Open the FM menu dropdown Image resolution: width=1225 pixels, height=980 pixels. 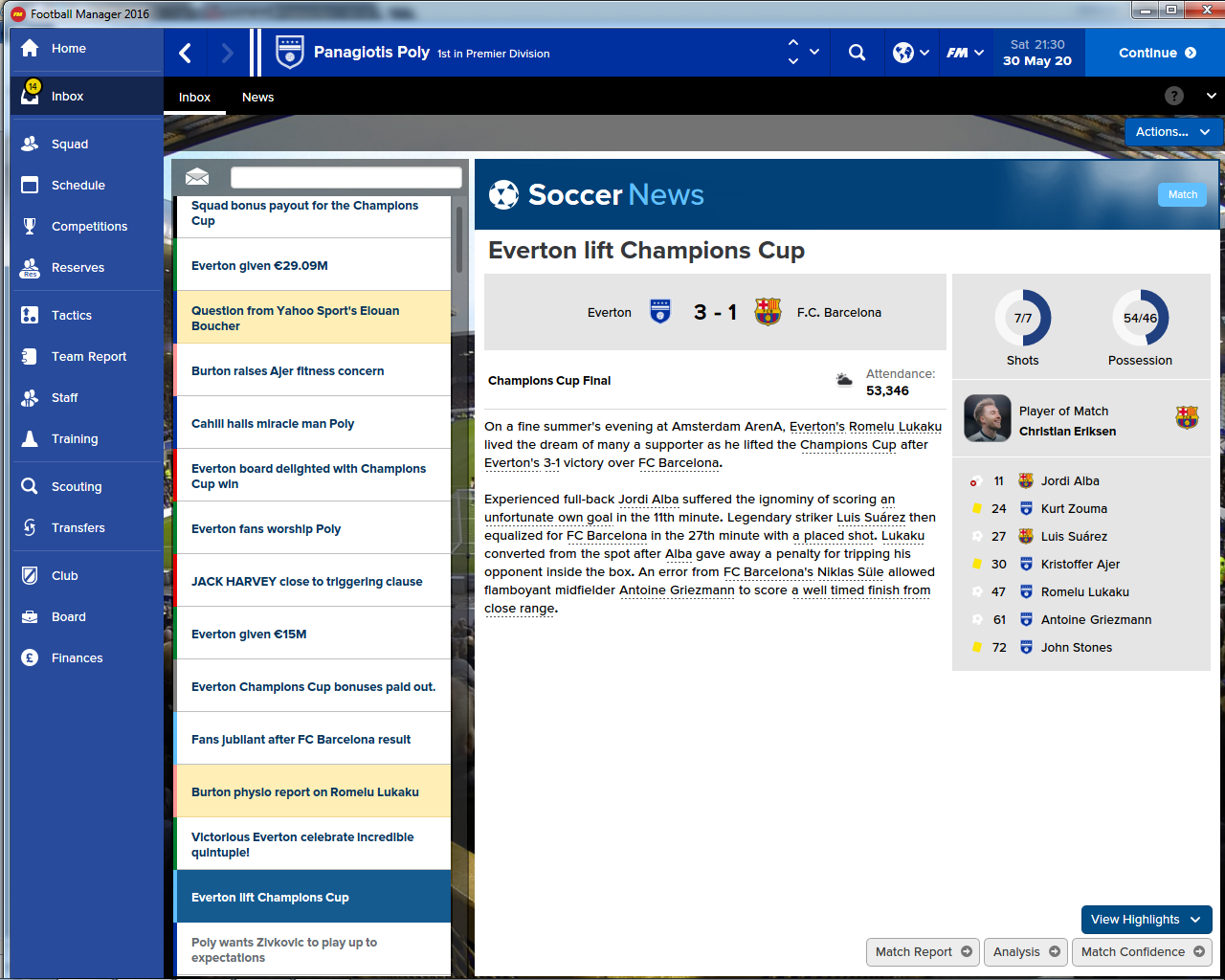pos(965,53)
